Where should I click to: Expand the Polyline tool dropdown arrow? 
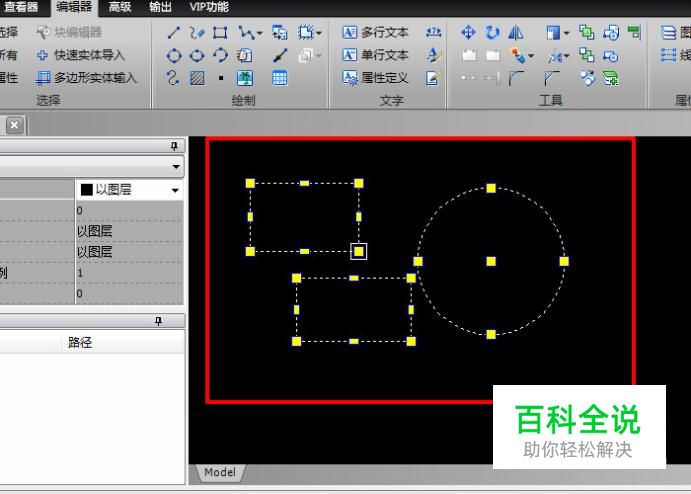(x=260, y=33)
